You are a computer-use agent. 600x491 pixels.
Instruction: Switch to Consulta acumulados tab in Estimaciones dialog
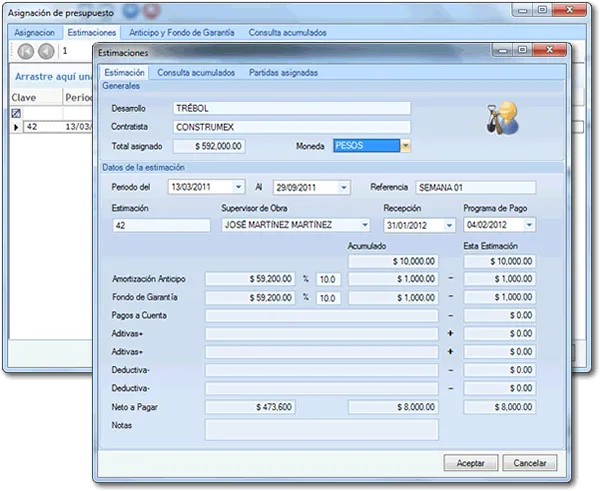[x=196, y=73]
